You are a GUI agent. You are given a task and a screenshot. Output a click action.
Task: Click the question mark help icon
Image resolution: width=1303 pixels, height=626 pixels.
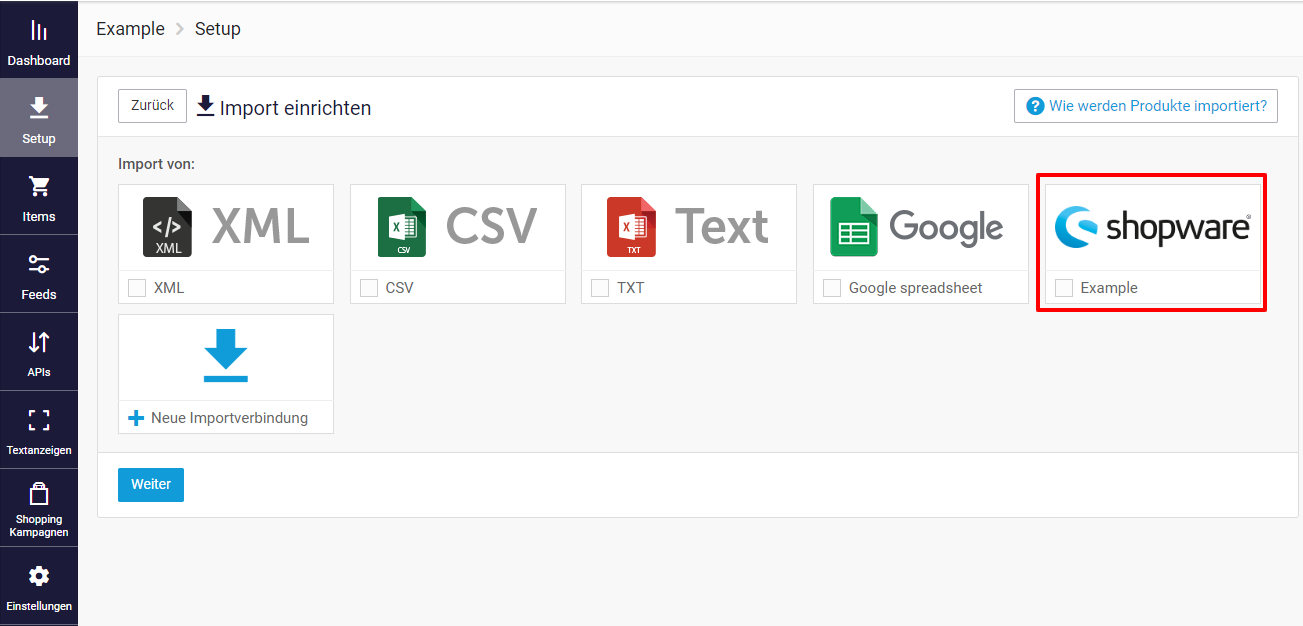(1034, 106)
